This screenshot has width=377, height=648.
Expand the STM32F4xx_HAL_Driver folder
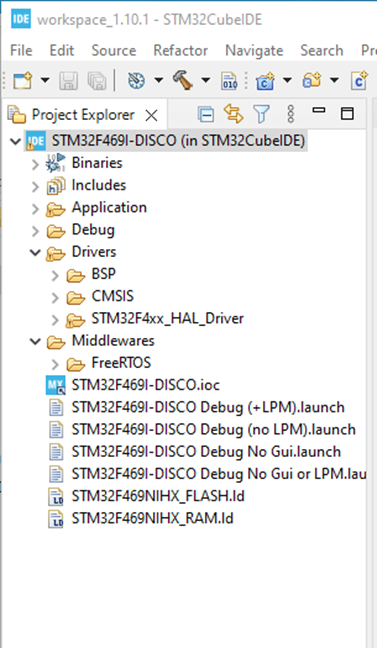[55, 320]
